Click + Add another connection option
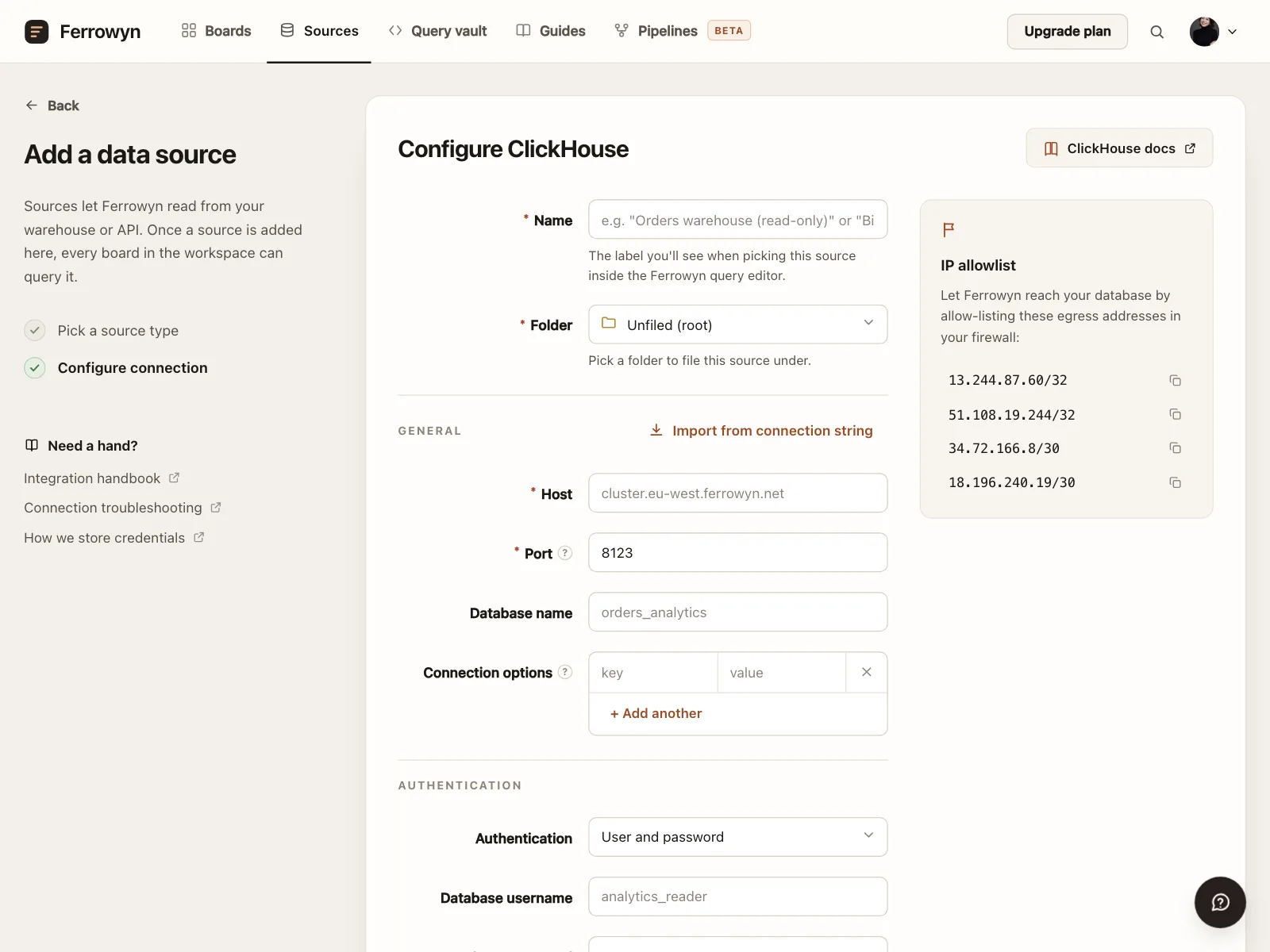Viewport: 1270px width, 952px height. coord(656,713)
